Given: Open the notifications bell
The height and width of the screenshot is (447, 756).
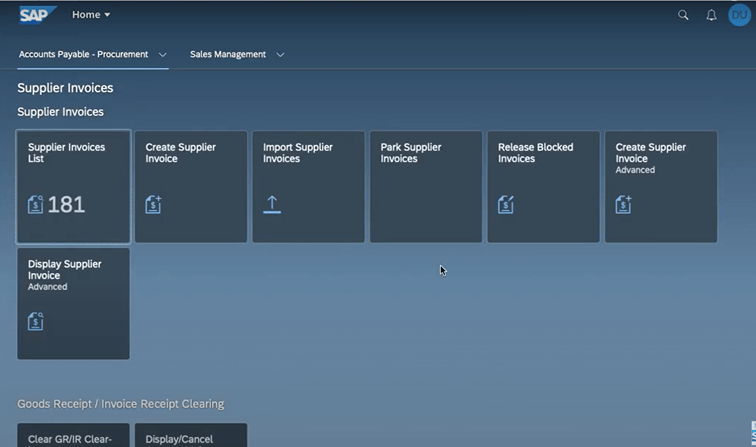Looking at the screenshot, I should [x=711, y=15].
